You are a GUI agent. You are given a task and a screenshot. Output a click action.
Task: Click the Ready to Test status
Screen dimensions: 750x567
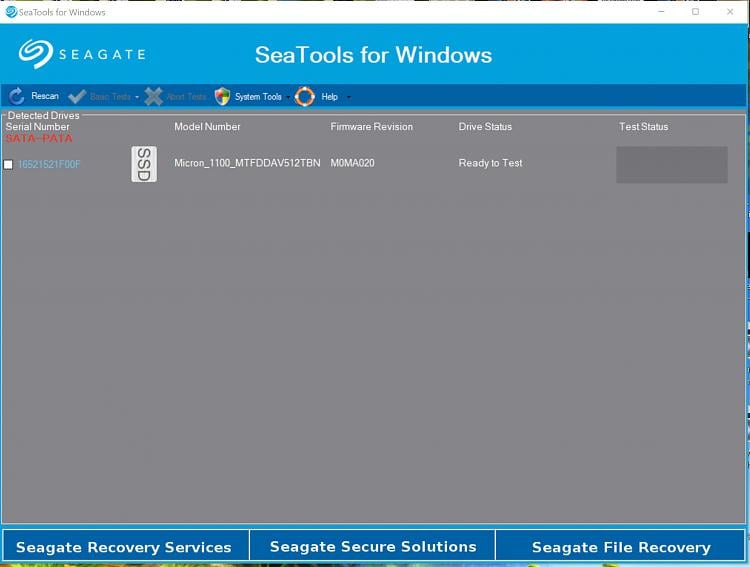click(x=490, y=163)
